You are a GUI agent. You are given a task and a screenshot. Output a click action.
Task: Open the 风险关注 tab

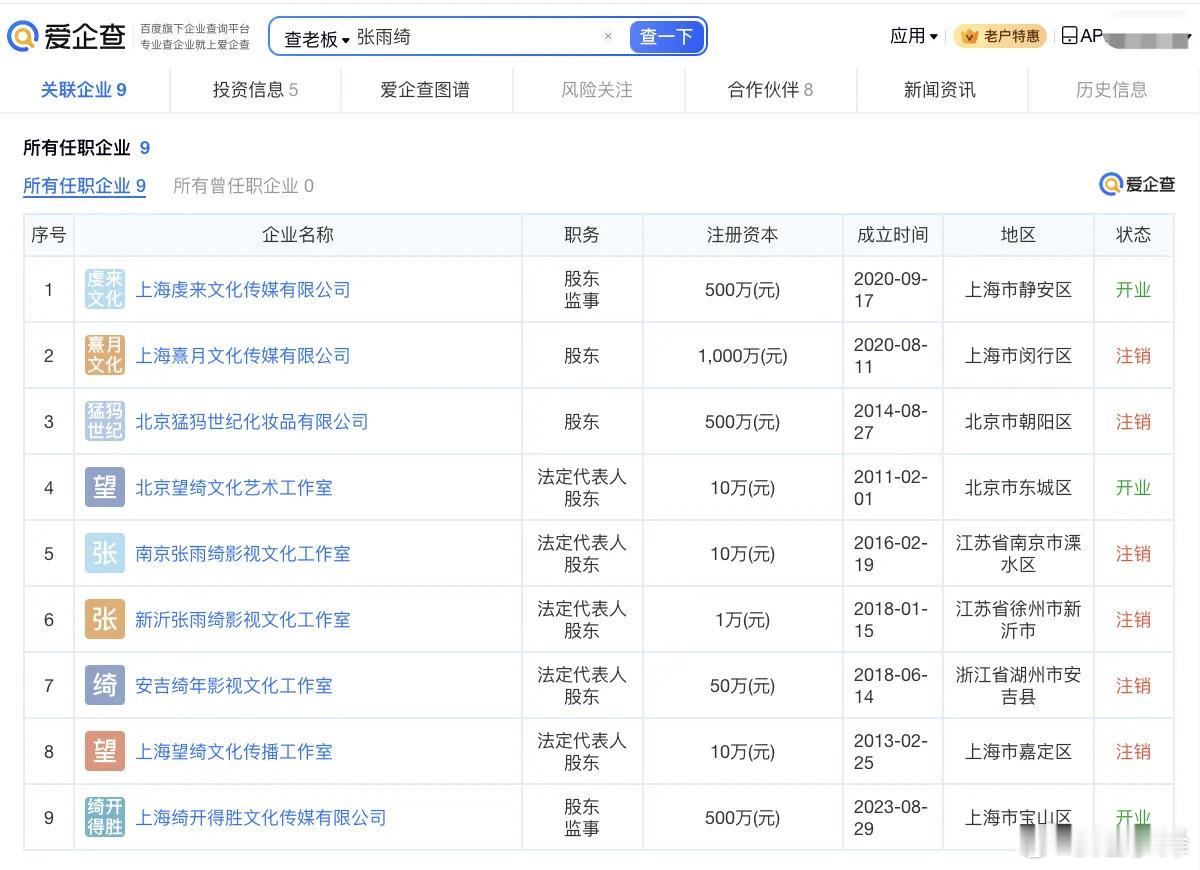(597, 90)
